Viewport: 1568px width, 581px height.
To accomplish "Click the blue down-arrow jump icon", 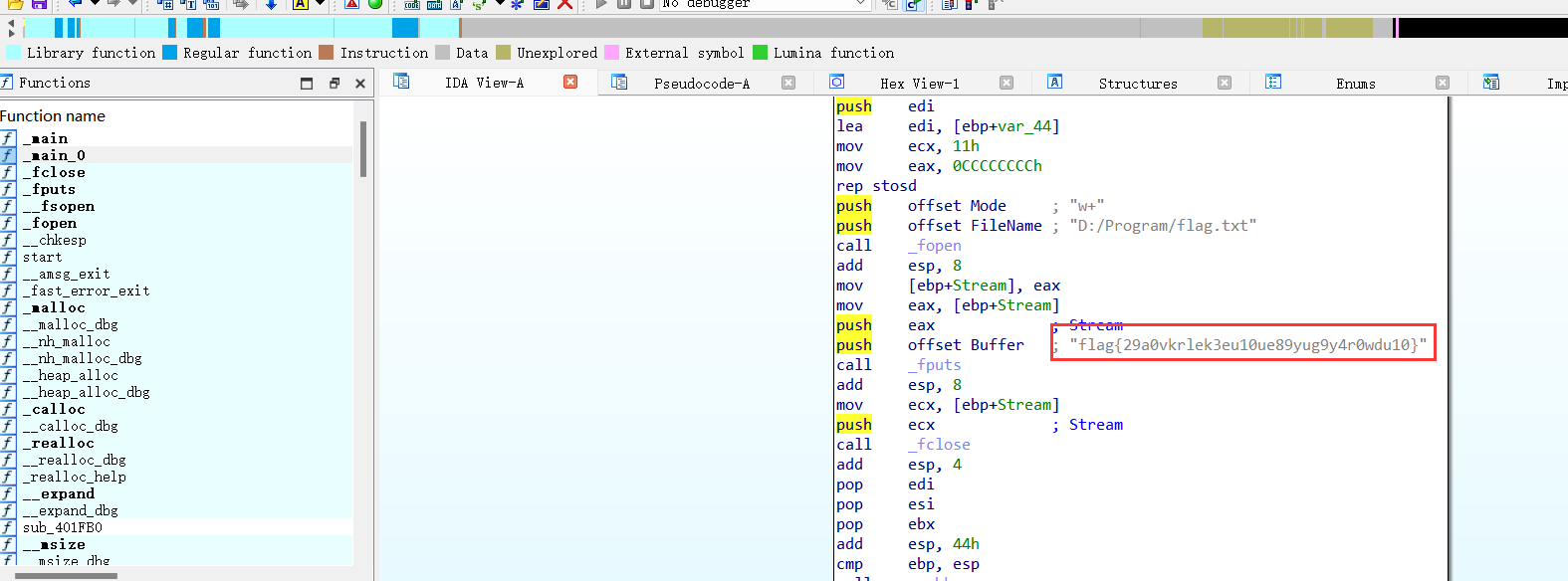I will coord(271,4).
